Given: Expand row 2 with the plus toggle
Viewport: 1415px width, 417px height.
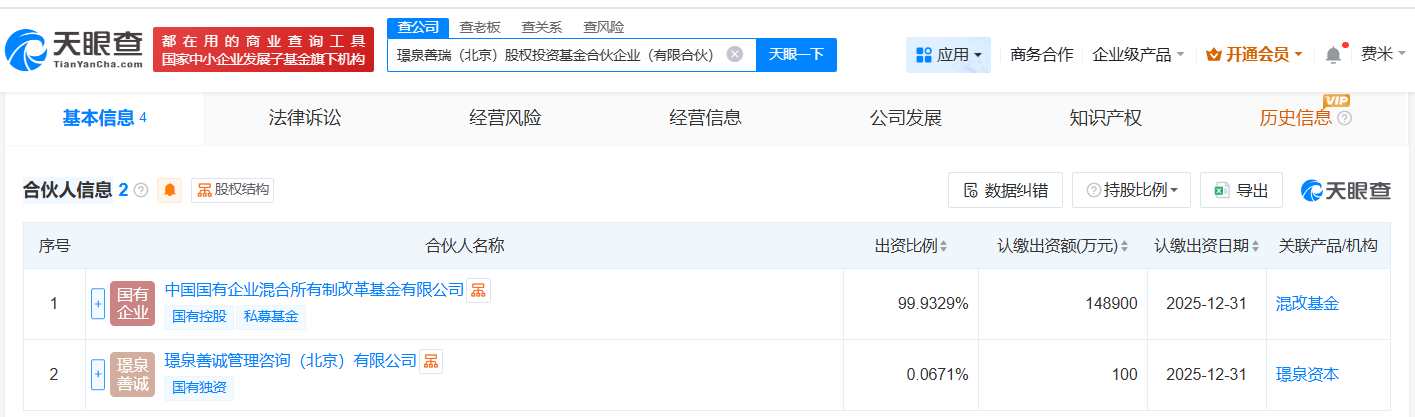Looking at the screenshot, I should pyautogui.click(x=98, y=374).
